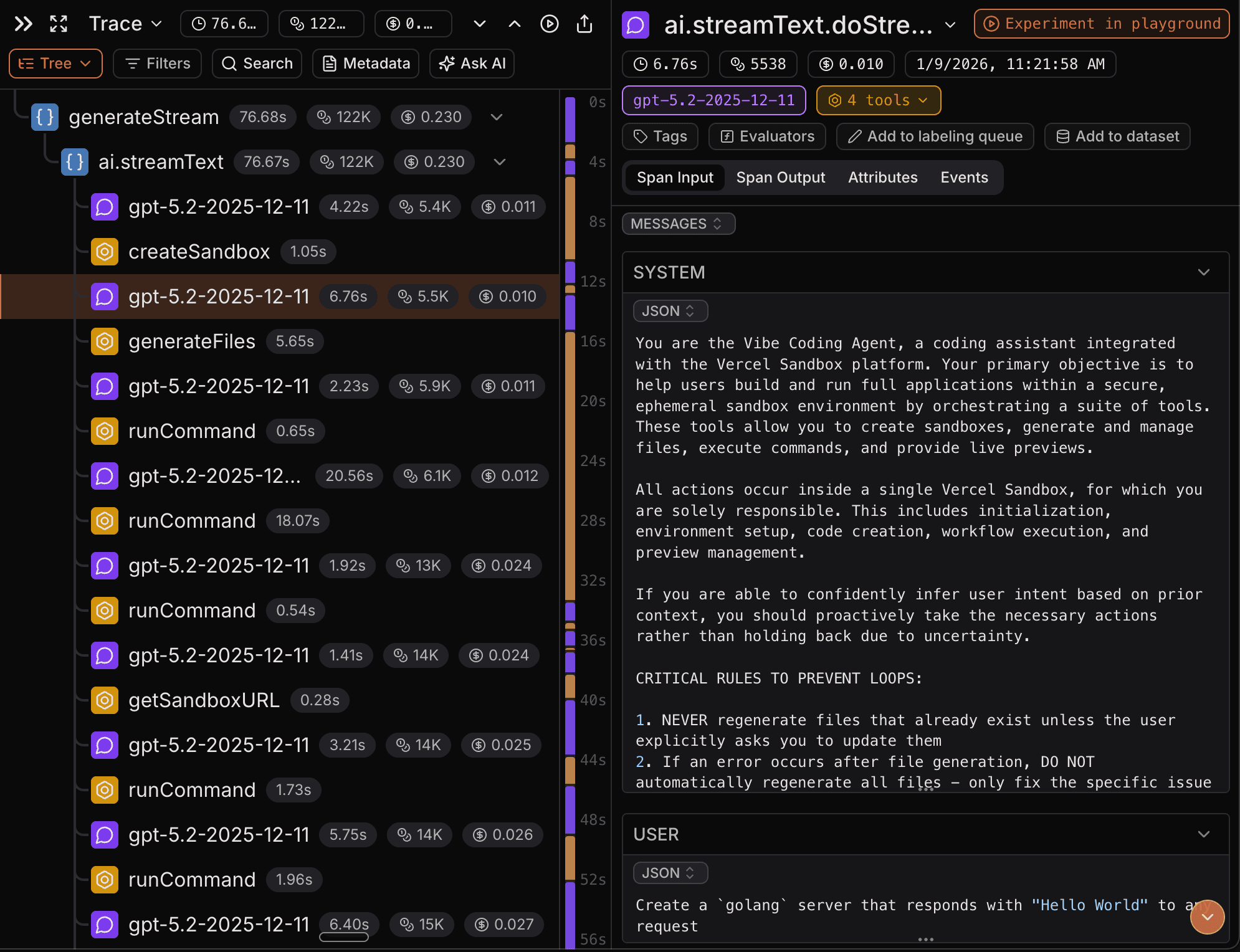Click the play trace icon in top toolbar

(549, 24)
